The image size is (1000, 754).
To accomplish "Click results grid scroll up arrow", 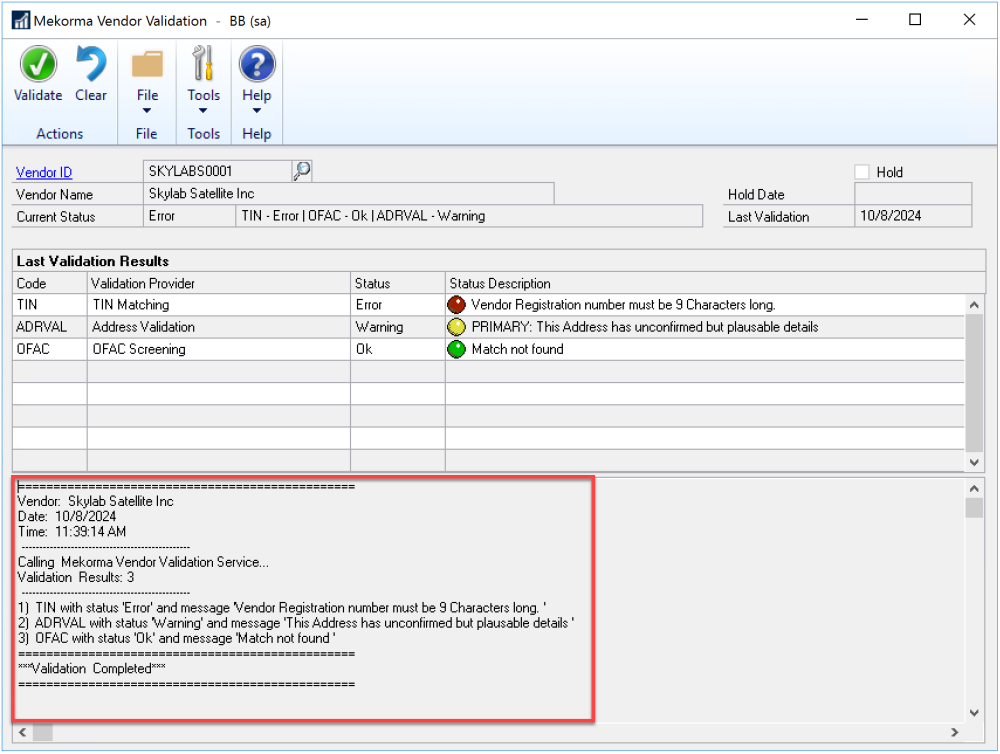I will pyautogui.click(x=974, y=305).
